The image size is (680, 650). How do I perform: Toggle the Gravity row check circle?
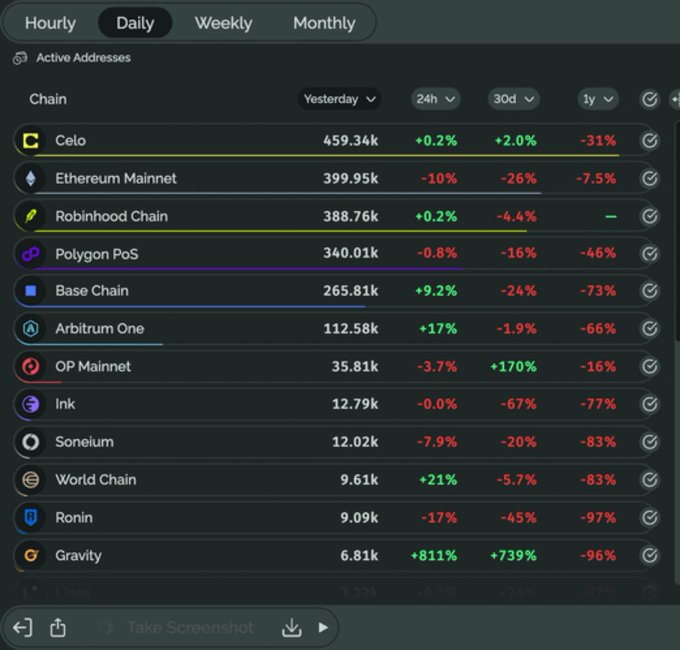pos(649,555)
